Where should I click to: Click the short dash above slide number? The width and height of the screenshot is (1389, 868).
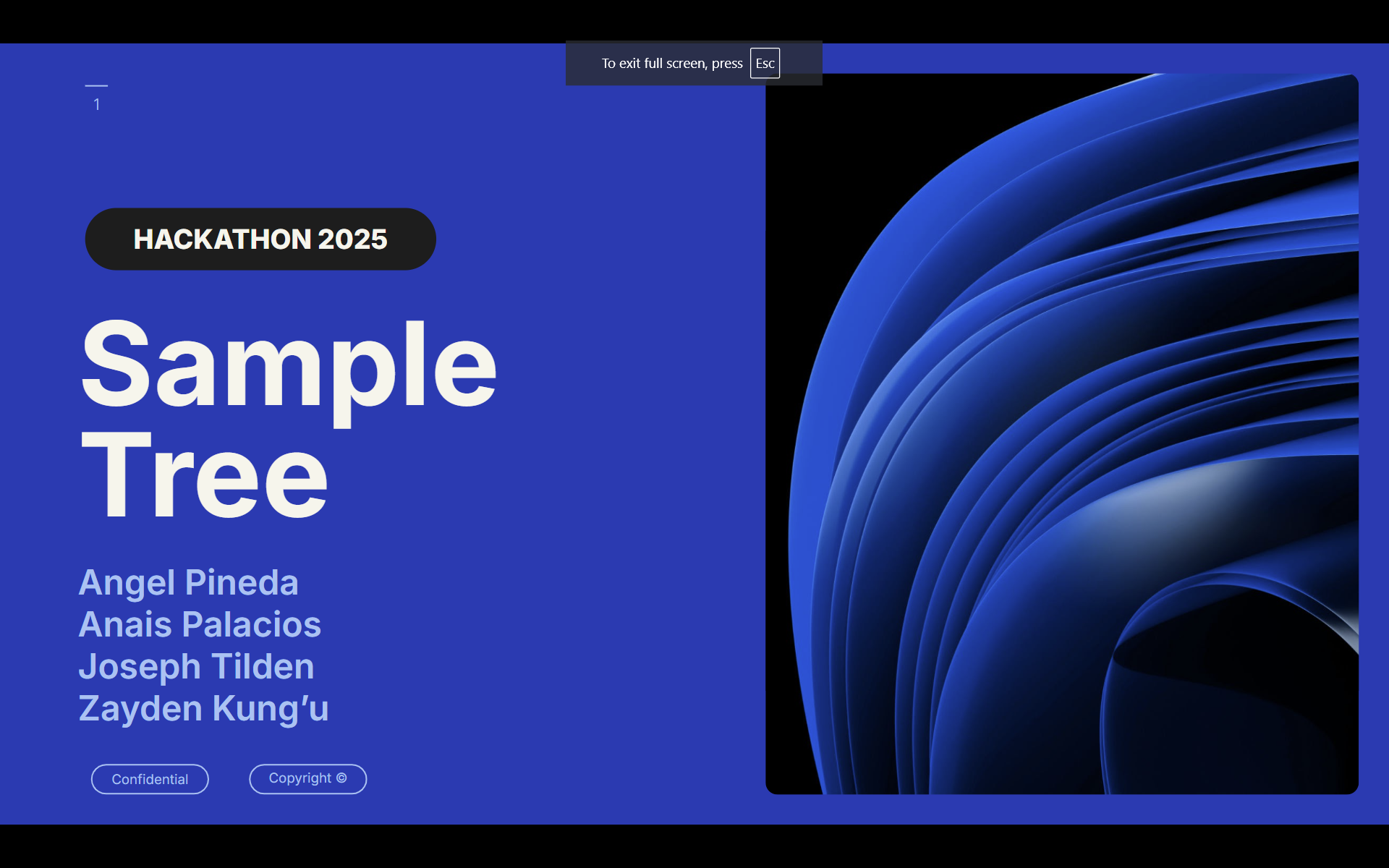(x=96, y=85)
